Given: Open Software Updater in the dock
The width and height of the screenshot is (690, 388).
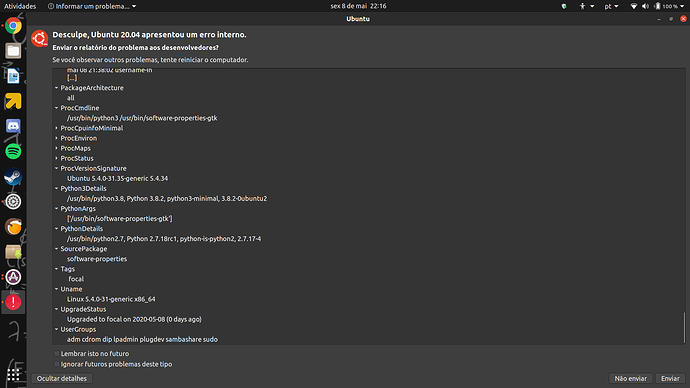Looking at the screenshot, I should [x=13, y=277].
